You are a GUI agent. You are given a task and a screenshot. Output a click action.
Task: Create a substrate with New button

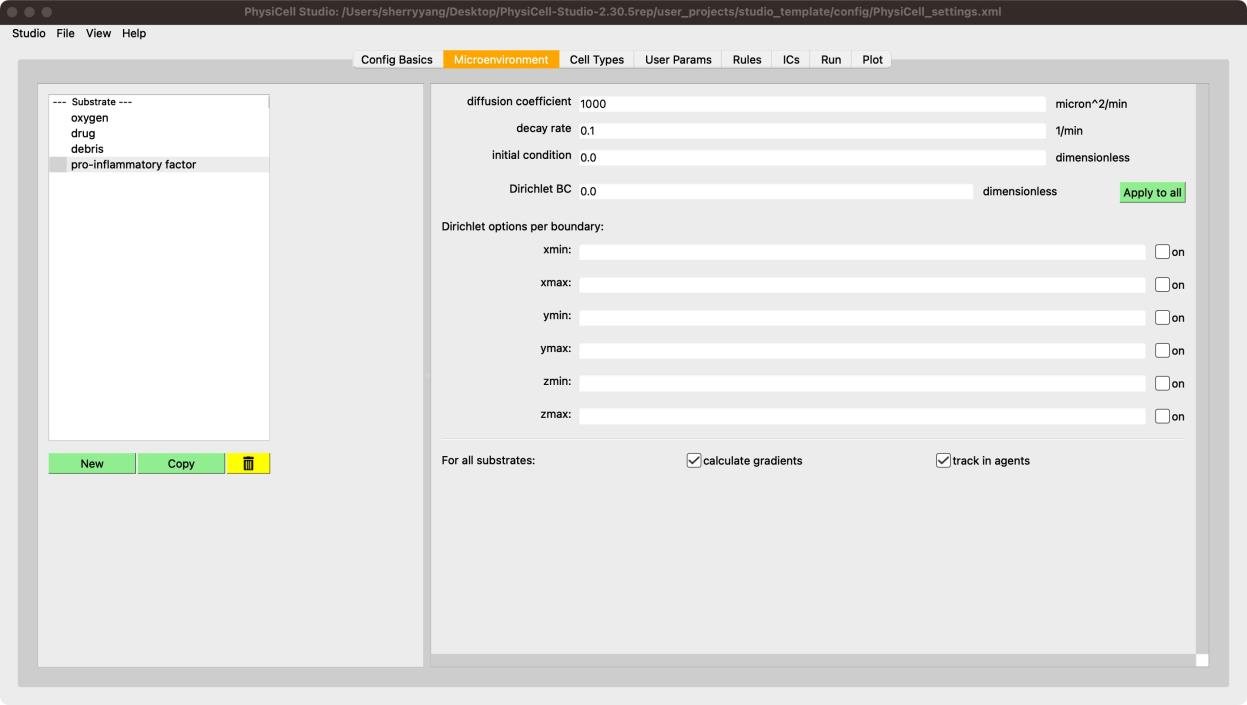(92, 464)
